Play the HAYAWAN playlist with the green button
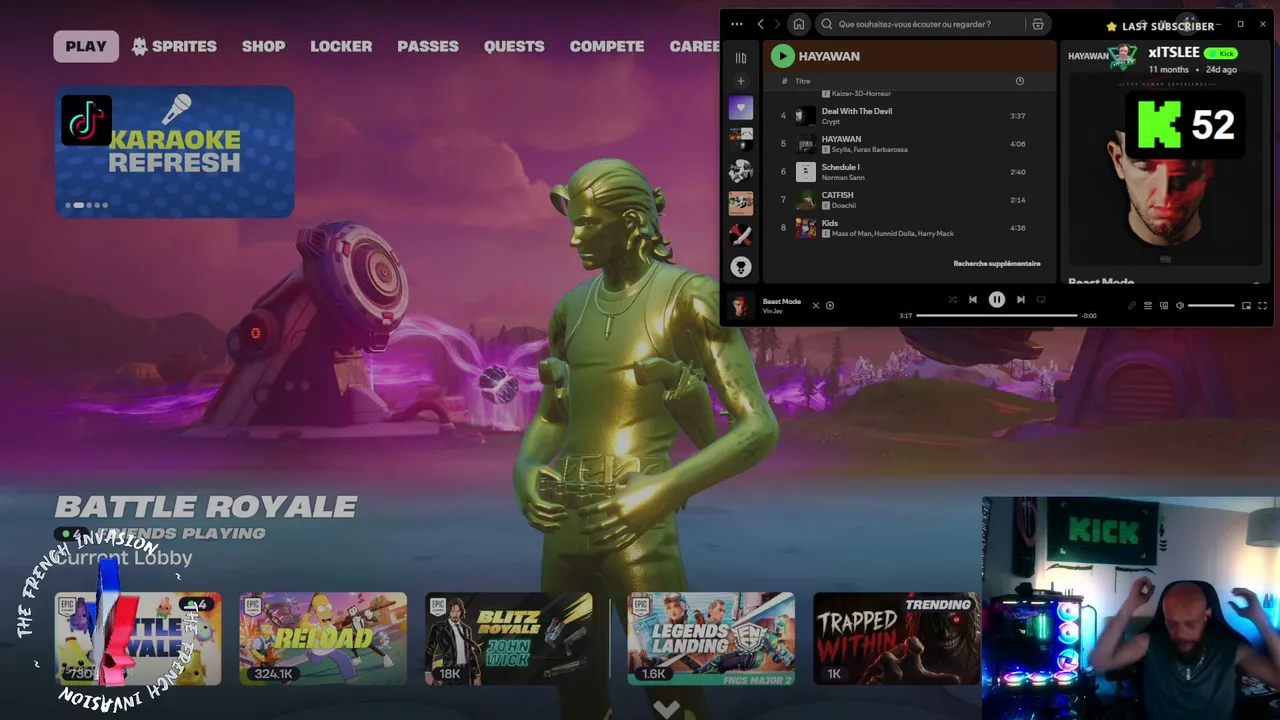Viewport: 1280px width, 720px height. 782,56
